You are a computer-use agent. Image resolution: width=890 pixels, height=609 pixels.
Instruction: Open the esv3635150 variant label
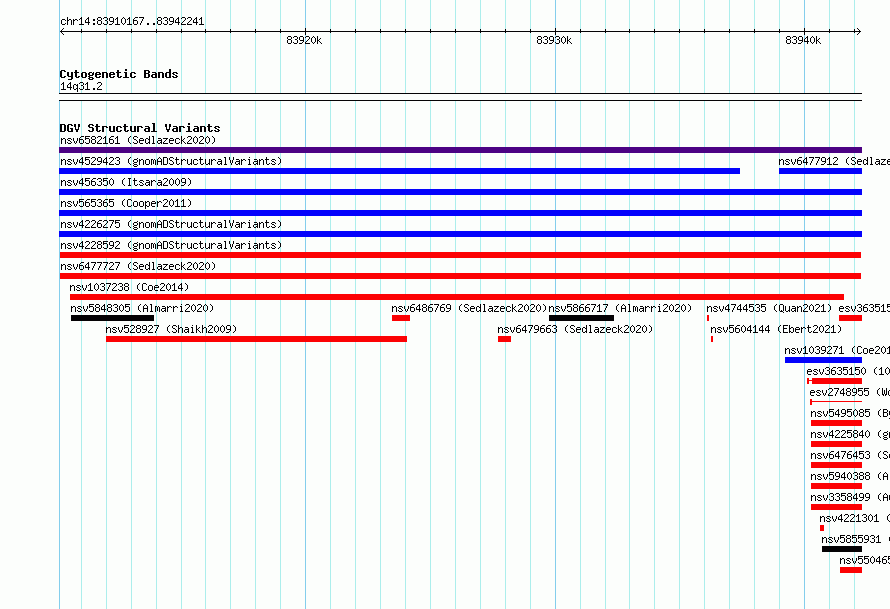848,371
